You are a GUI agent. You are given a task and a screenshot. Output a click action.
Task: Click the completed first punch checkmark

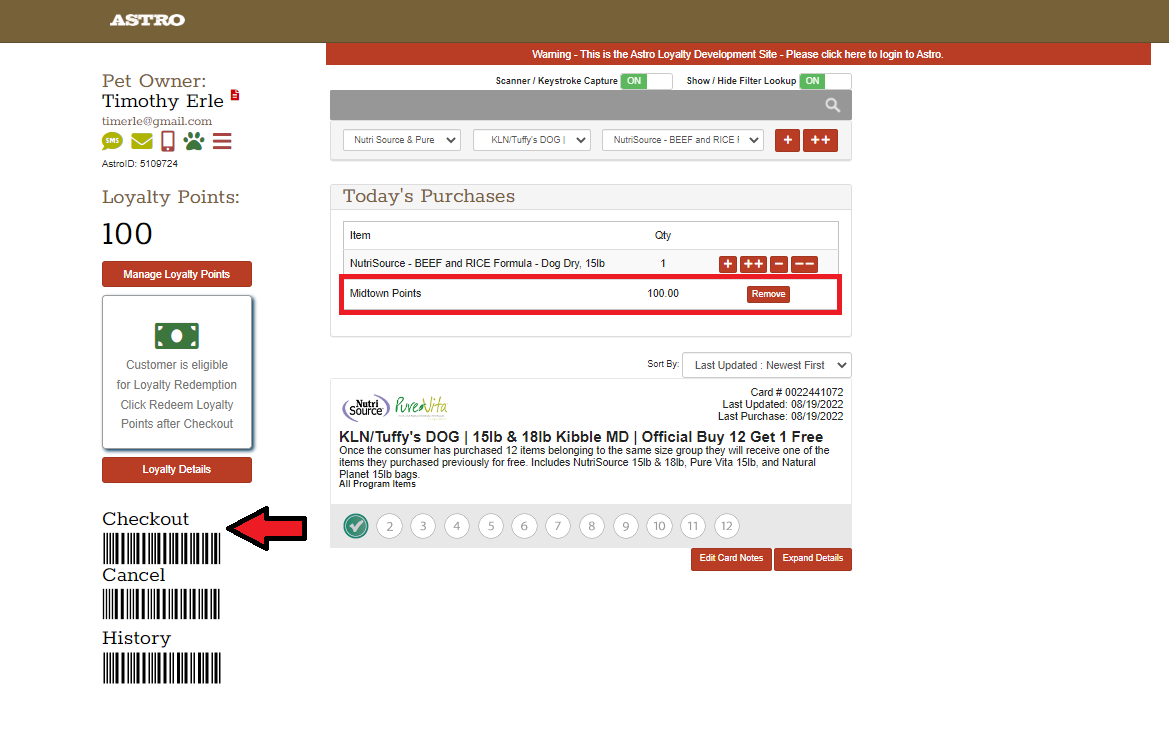(355, 526)
